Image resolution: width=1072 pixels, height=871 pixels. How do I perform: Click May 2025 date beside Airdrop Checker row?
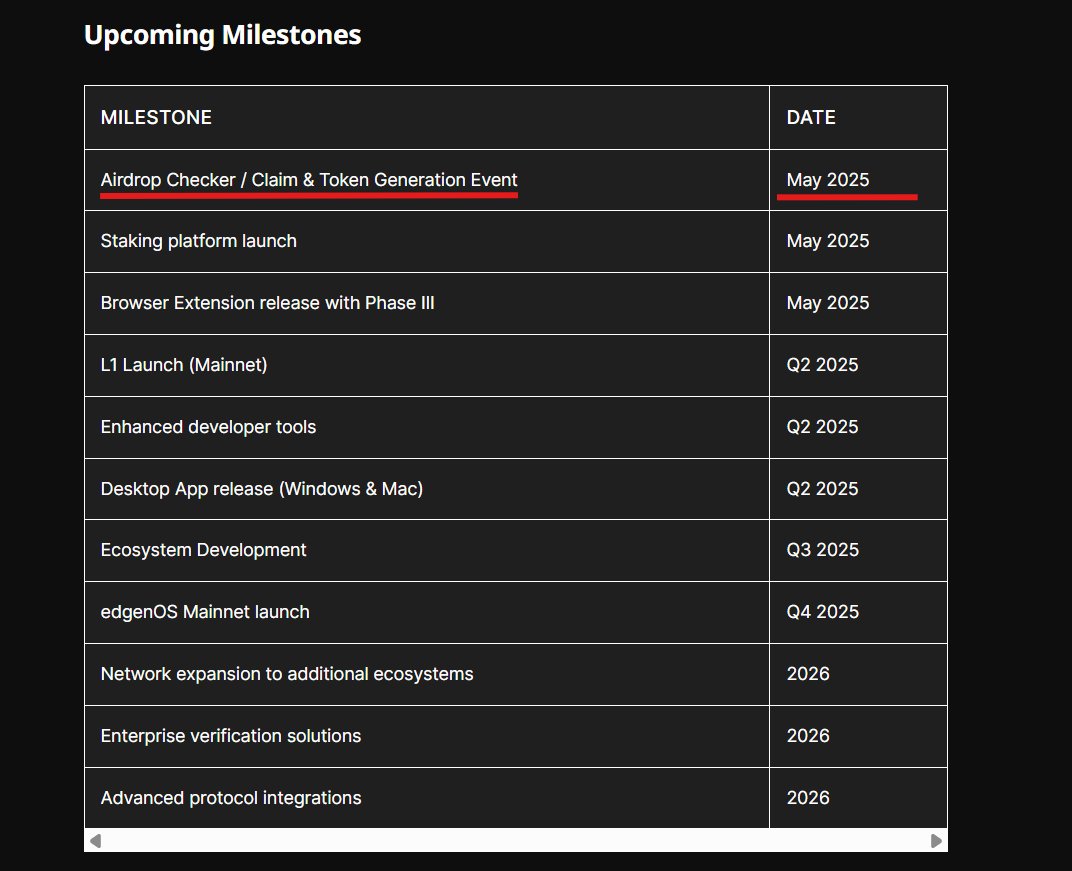[x=828, y=180]
